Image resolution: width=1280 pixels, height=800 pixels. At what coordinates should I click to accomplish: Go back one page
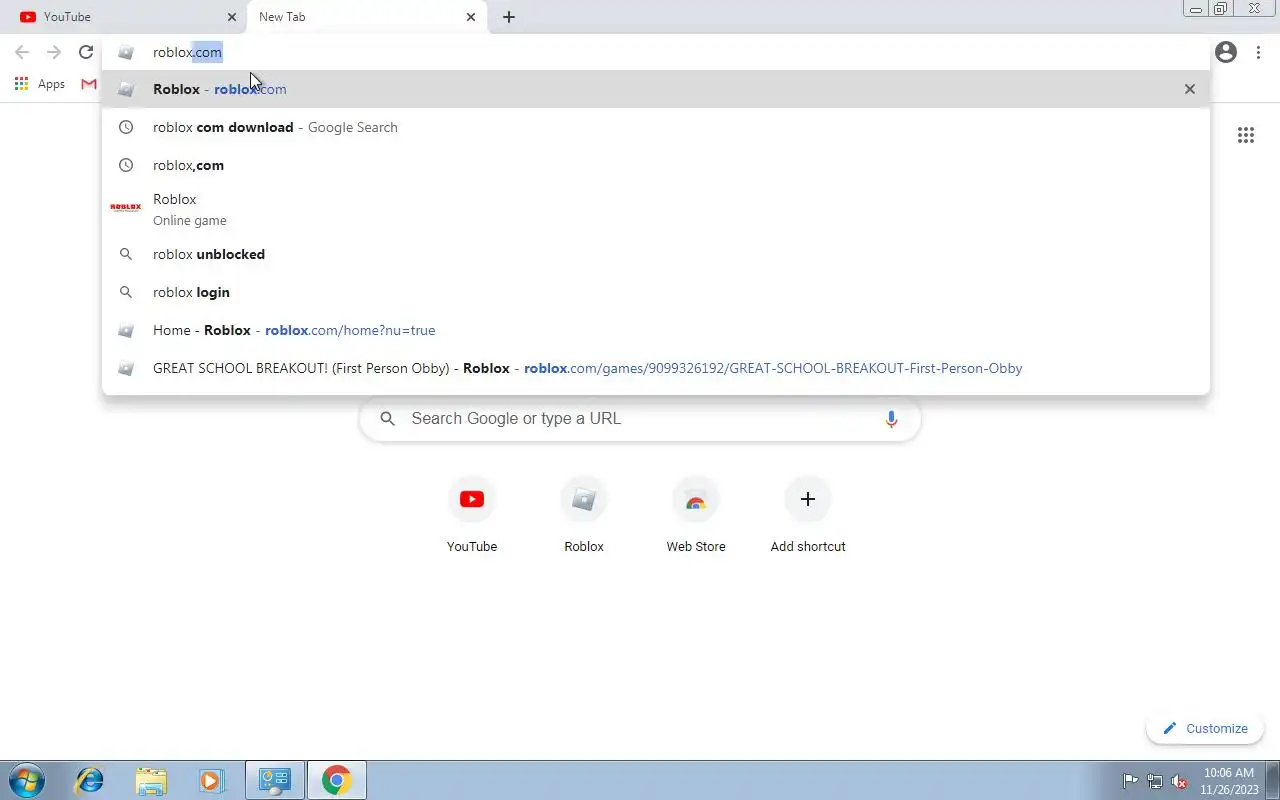(x=22, y=52)
